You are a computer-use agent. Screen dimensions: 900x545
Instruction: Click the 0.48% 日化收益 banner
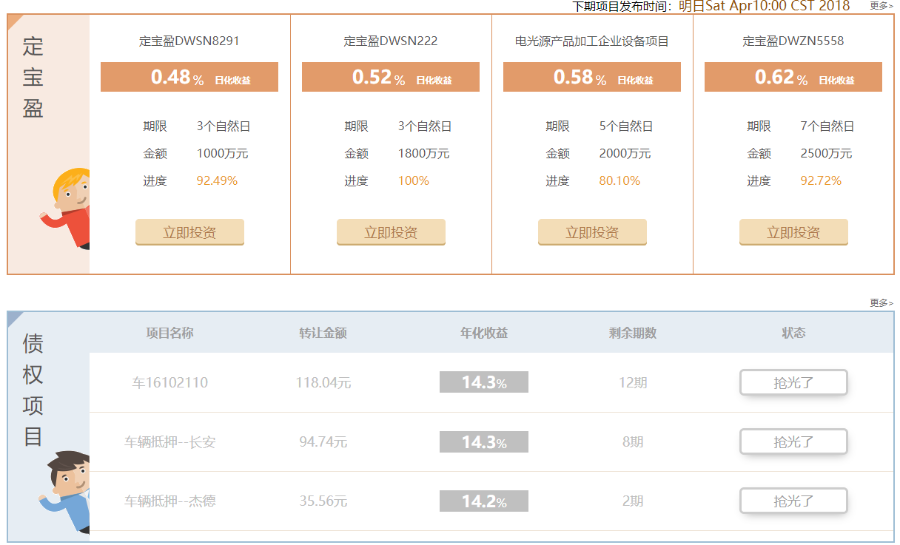[x=189, y=77]
